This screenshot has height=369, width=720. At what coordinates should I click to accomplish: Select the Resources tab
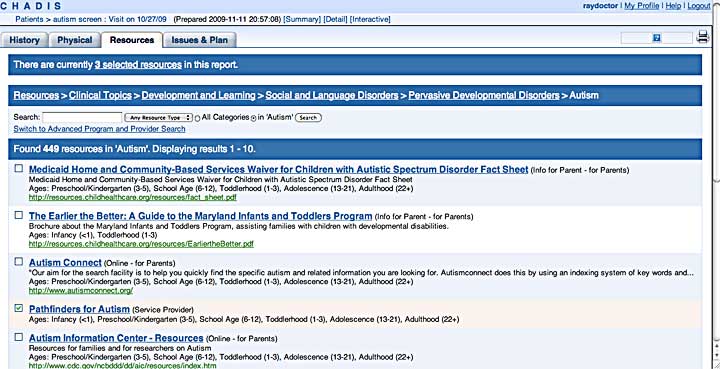132,40
